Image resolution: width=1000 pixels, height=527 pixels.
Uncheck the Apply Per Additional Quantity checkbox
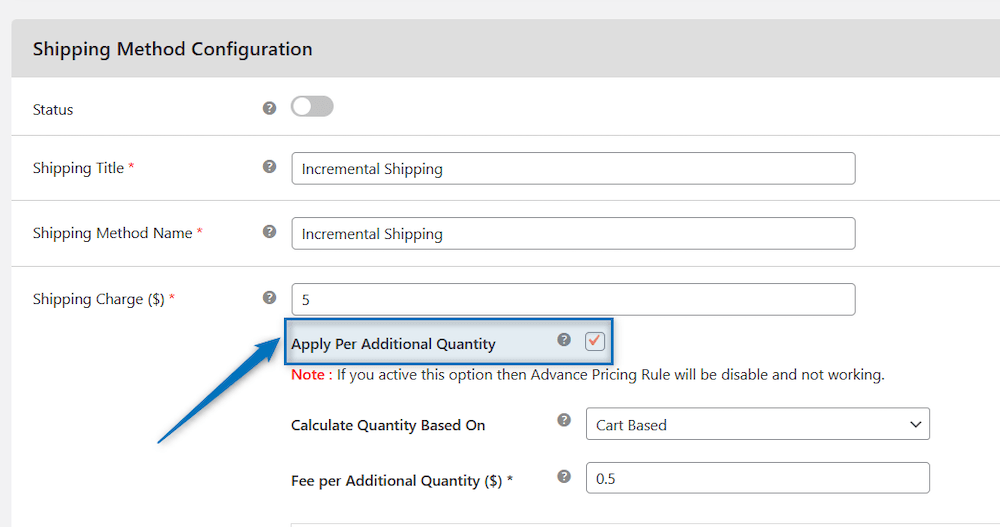click(595, 342)
